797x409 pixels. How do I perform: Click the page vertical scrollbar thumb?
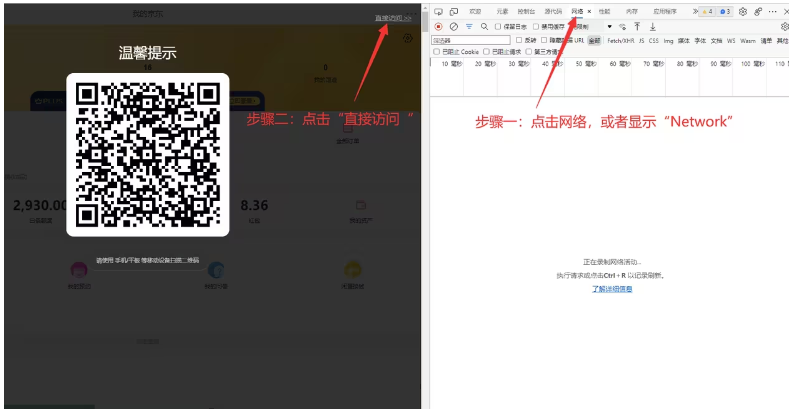425,20
